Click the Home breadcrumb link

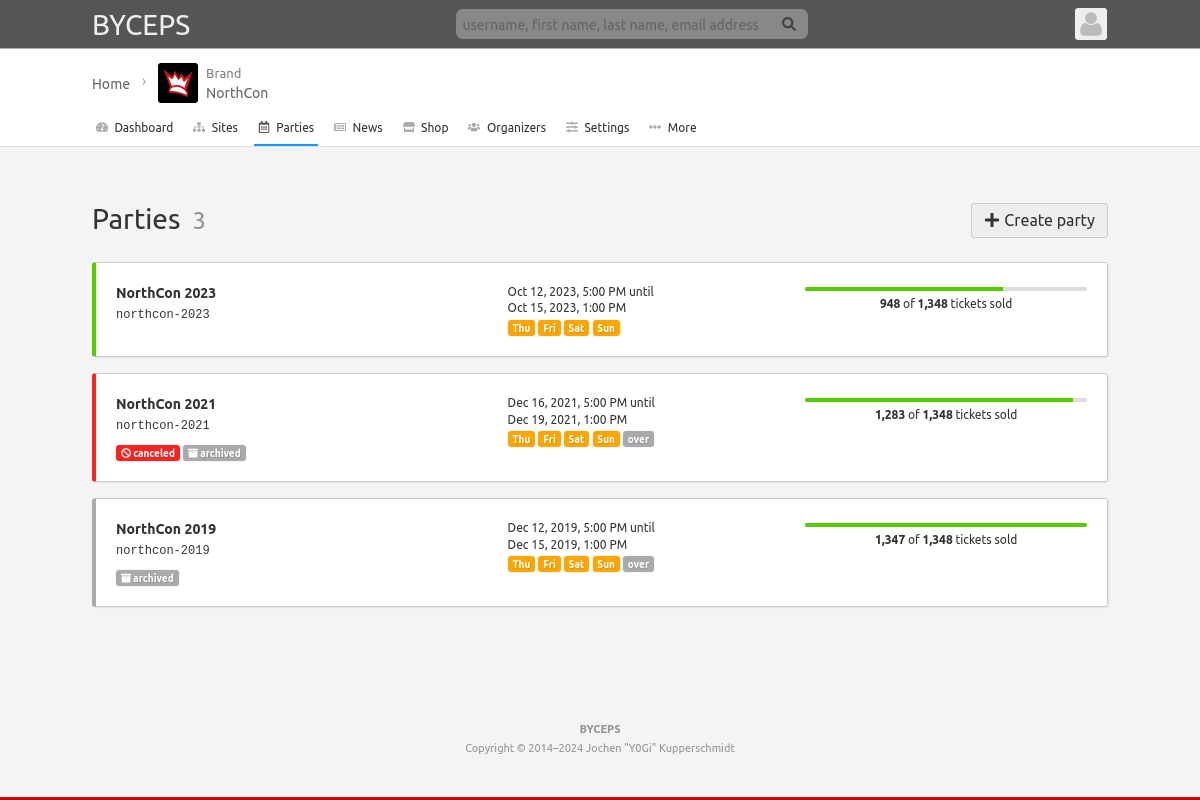click(111, 84)
